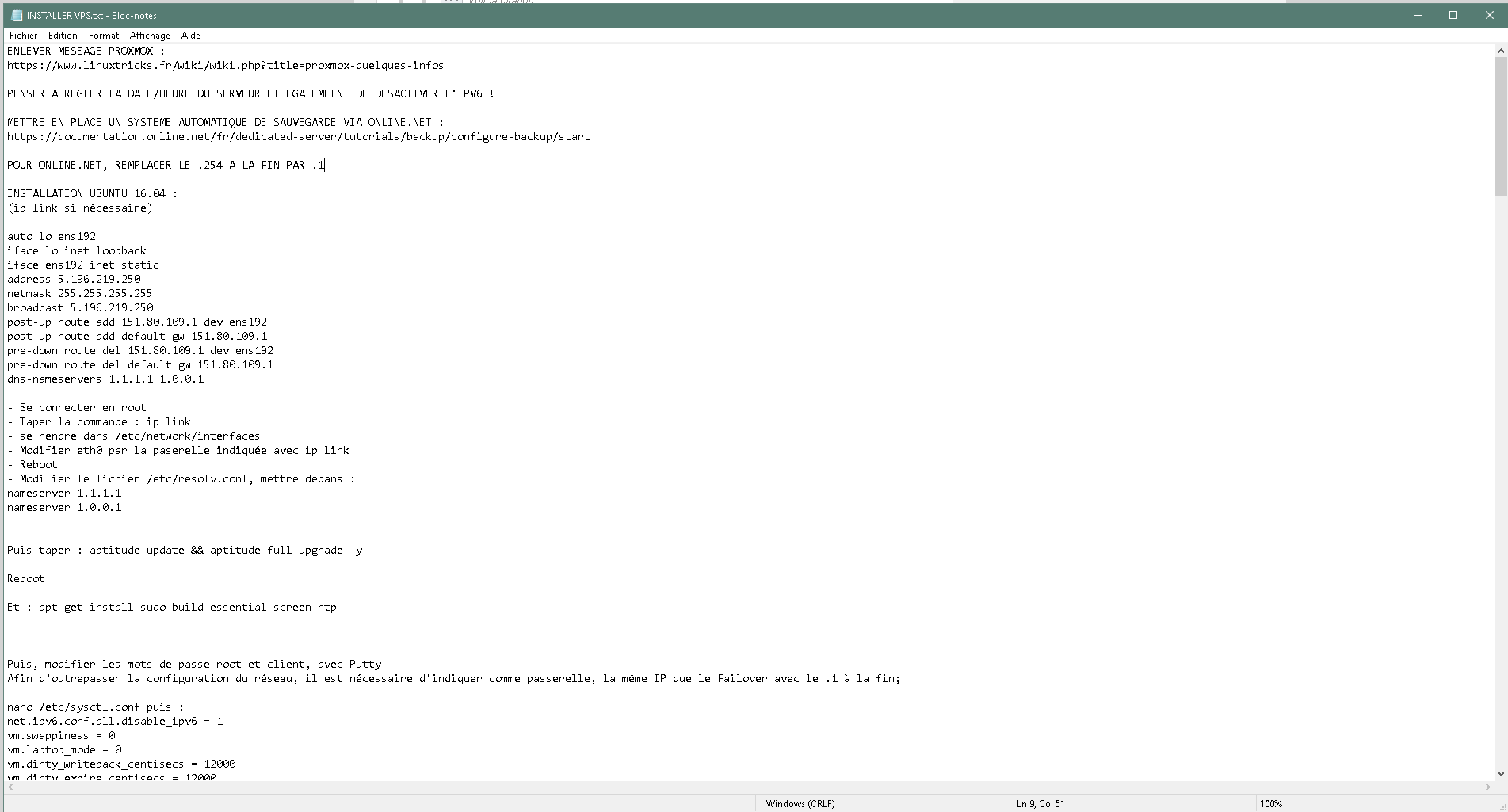The height and width of the screenshot is (812, 1508).
Task: Click the 'iface ens192 inet static' line
Action: 83,265
